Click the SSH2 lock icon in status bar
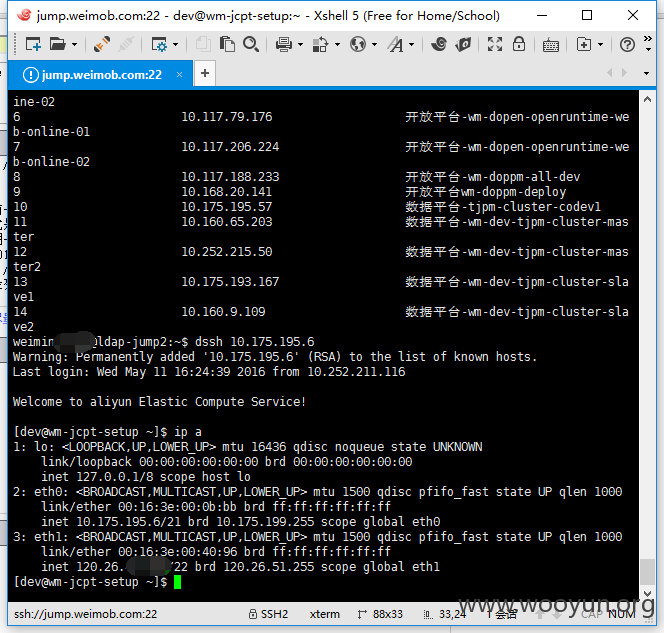The image size is (664, 633). 253,614
